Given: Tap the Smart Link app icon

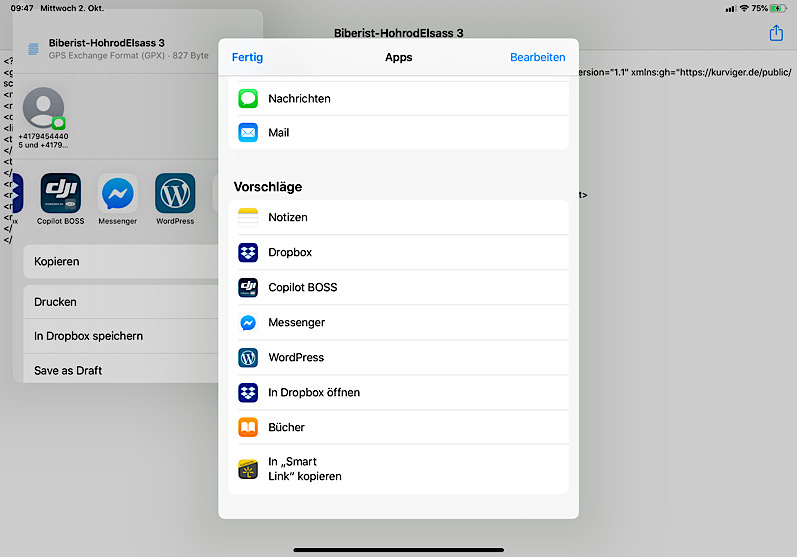Looking at the screenshot, I should click(x=248, y=469).
